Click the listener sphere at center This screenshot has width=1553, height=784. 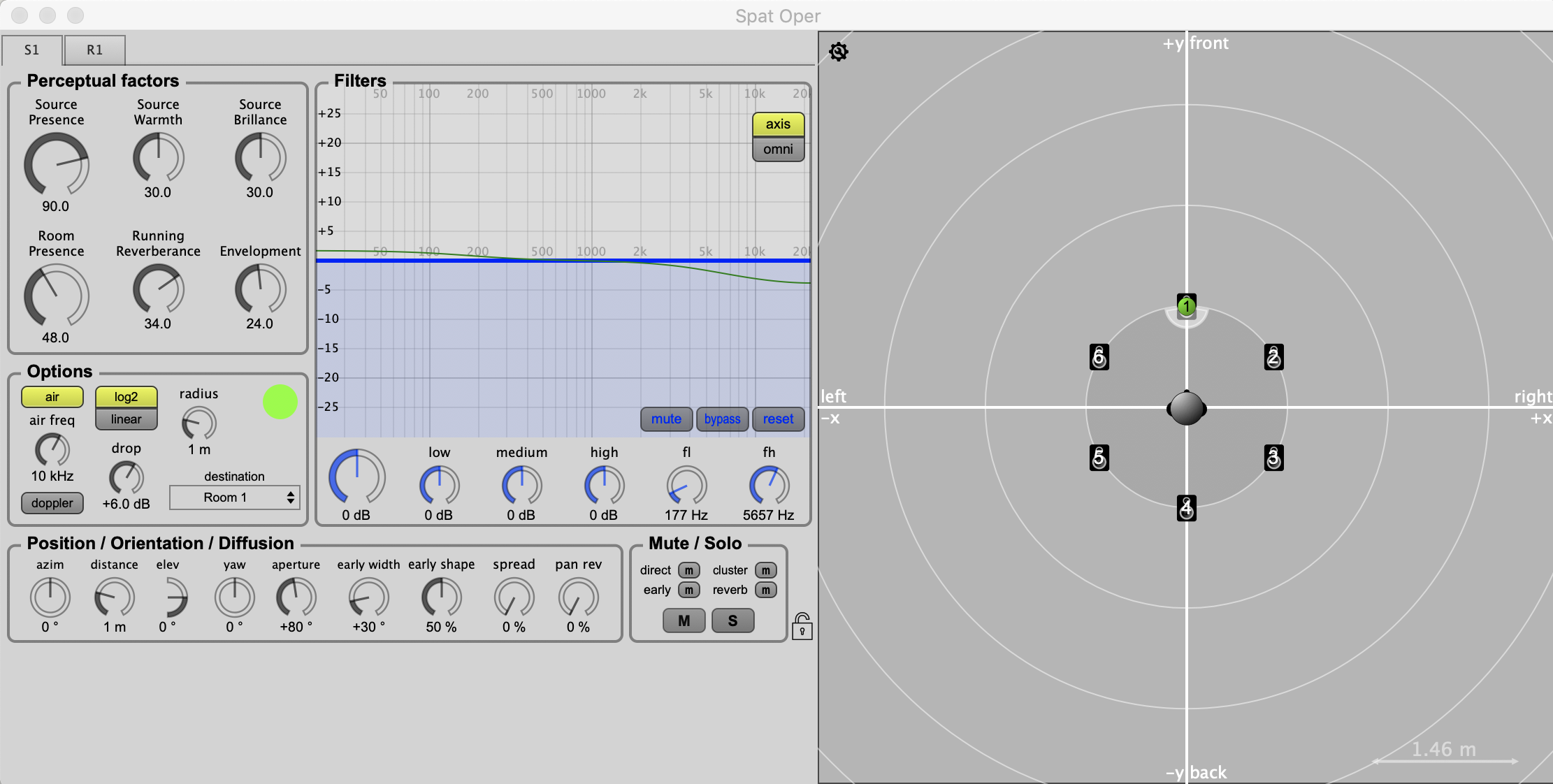[x=1186, y=408]
